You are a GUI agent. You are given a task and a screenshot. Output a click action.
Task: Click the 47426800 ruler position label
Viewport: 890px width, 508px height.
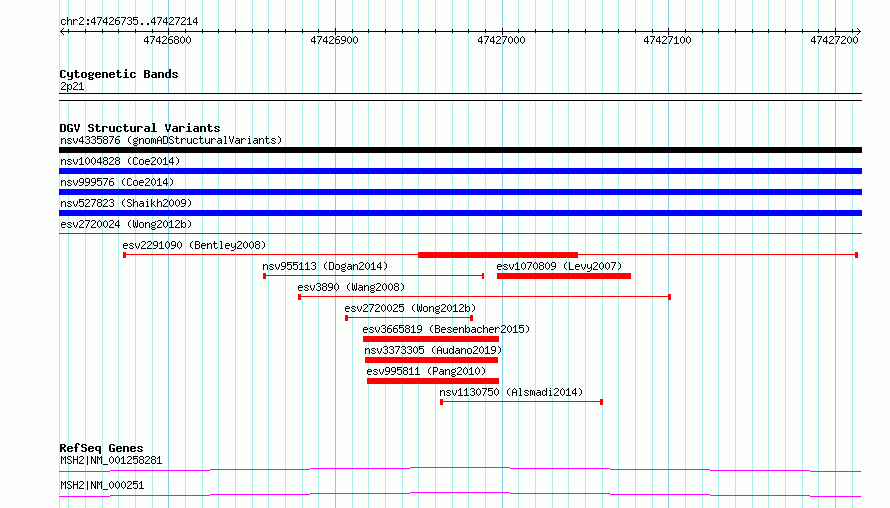click(167, 40)
